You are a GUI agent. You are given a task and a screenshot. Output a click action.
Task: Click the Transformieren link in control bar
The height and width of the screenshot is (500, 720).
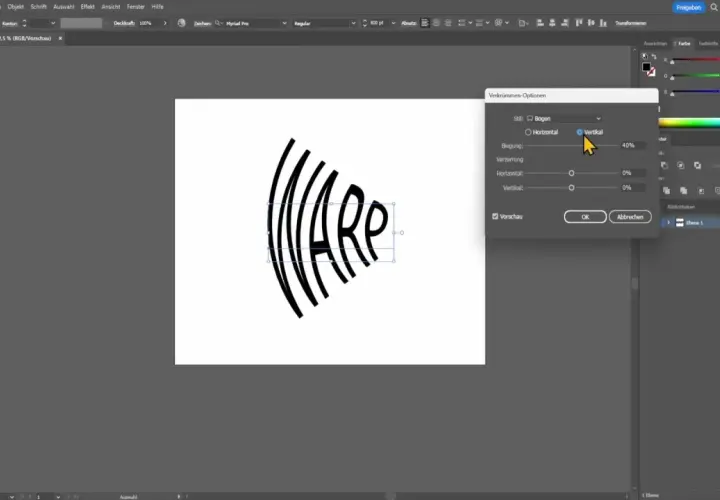[630, 23]
